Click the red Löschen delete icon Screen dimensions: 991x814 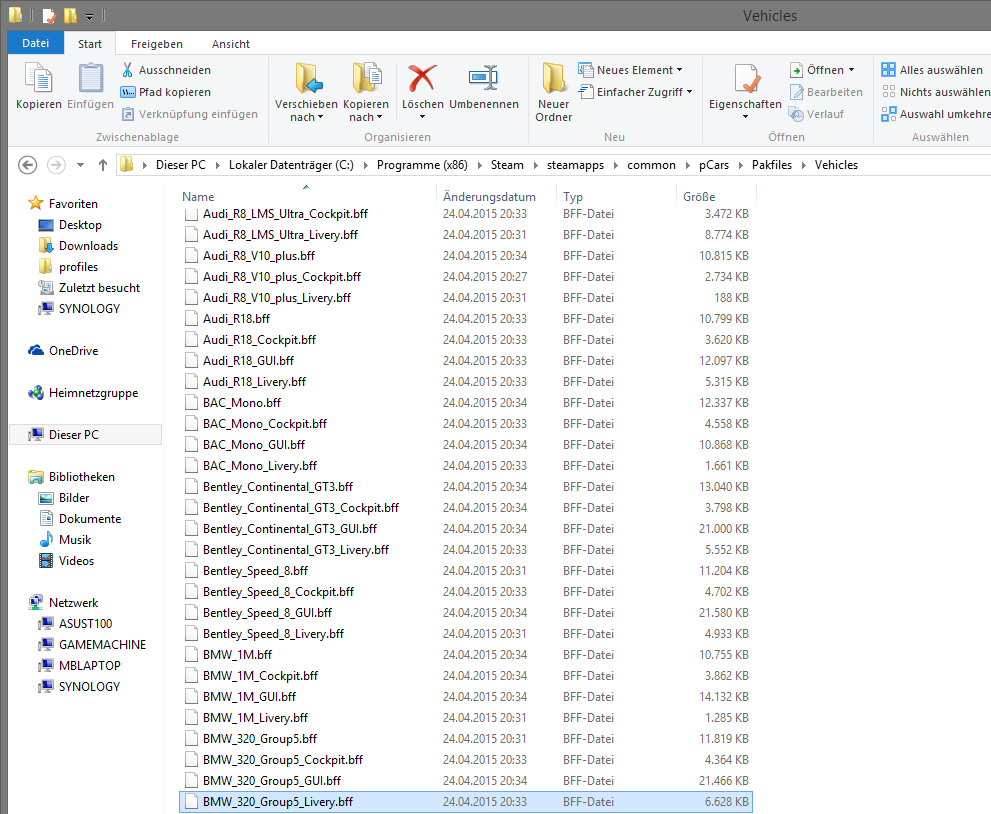(423, 80)
